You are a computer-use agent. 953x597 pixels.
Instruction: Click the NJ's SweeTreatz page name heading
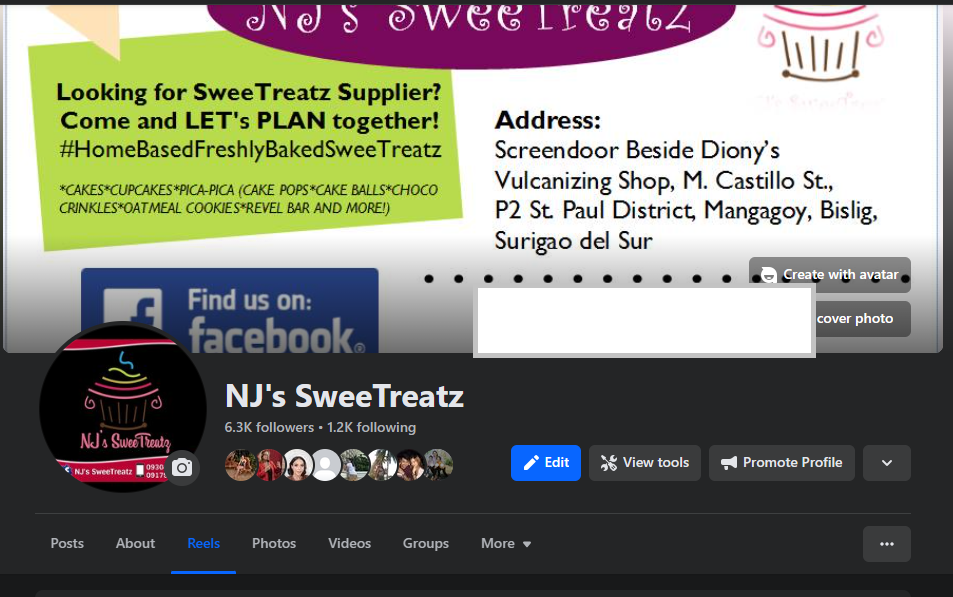coord(345,396)
